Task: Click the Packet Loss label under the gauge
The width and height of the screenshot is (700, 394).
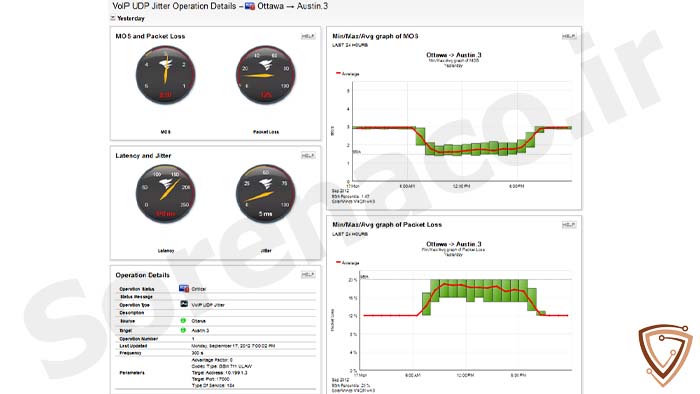Action: [x=266, y=132]
